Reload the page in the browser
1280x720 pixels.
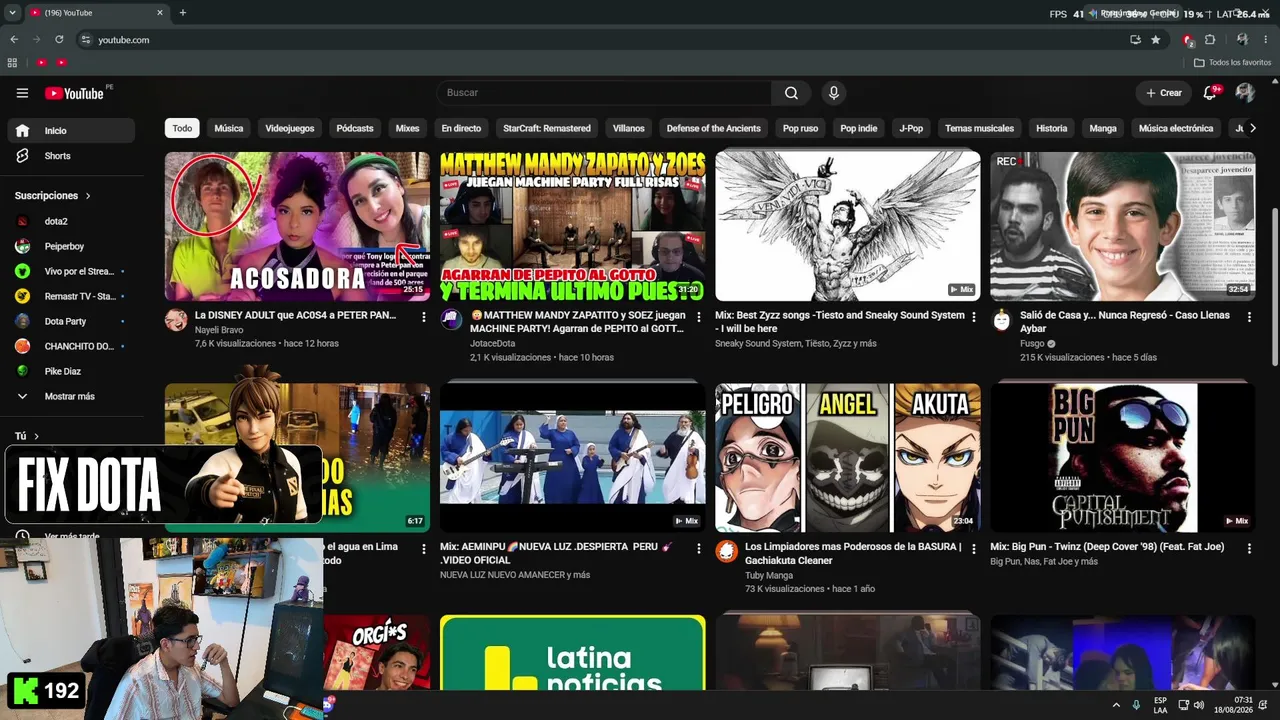click(59, 40)
